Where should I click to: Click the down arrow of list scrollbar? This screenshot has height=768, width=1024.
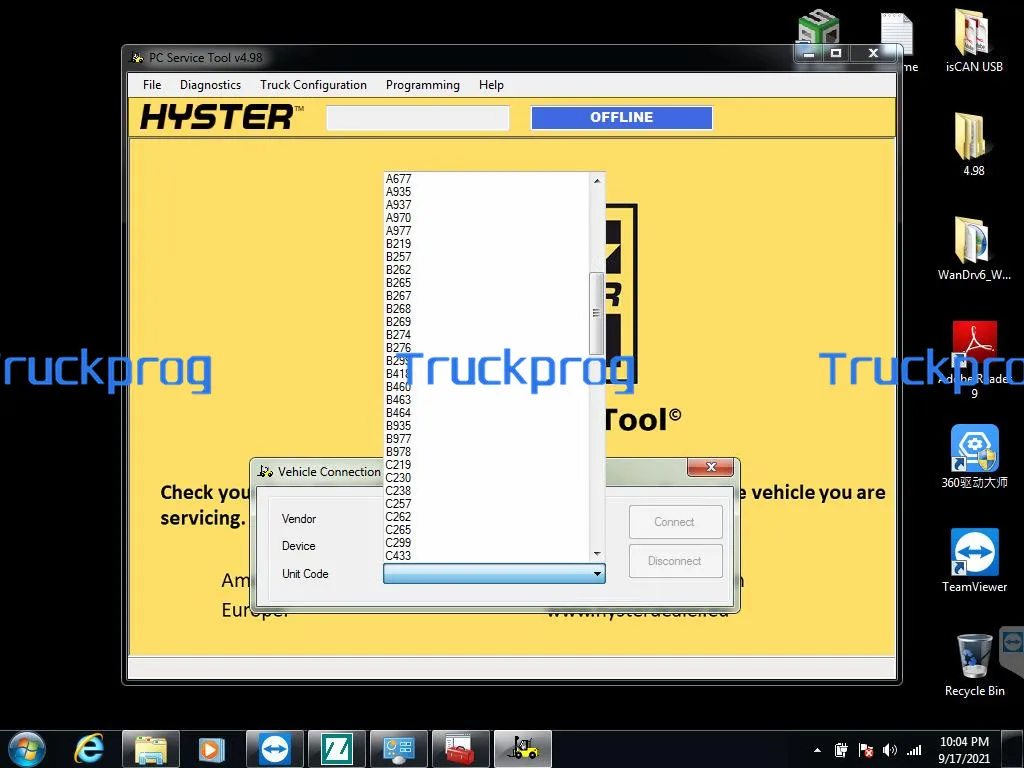click(x=597, y=554)
